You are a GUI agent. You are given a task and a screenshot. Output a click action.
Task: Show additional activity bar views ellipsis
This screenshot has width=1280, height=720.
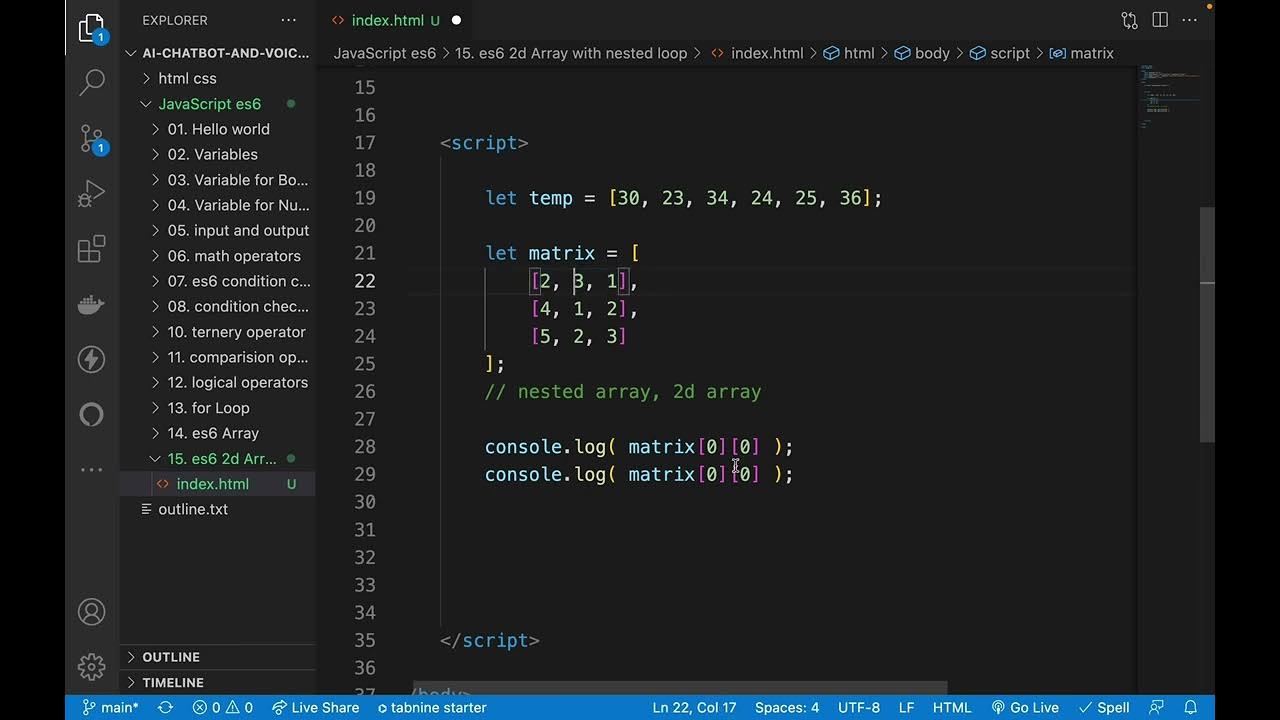coord(91,469)
